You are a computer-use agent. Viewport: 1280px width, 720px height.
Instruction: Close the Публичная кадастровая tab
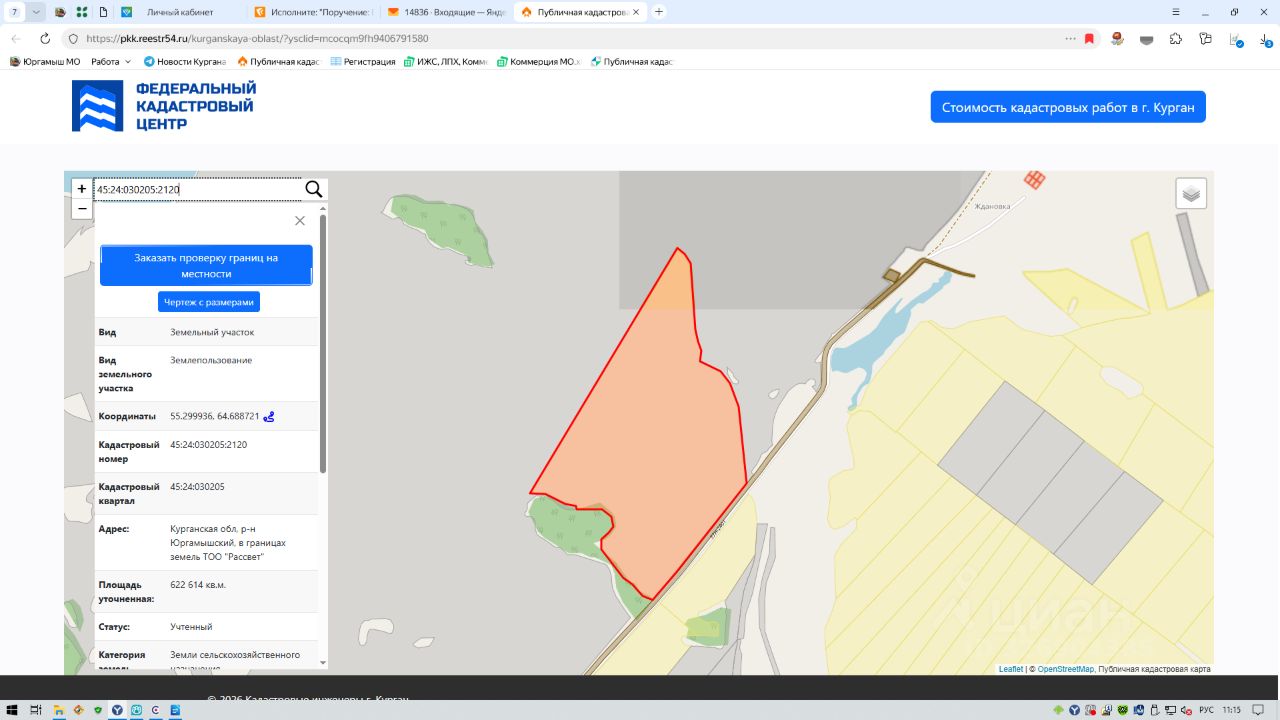click(636, 12)
